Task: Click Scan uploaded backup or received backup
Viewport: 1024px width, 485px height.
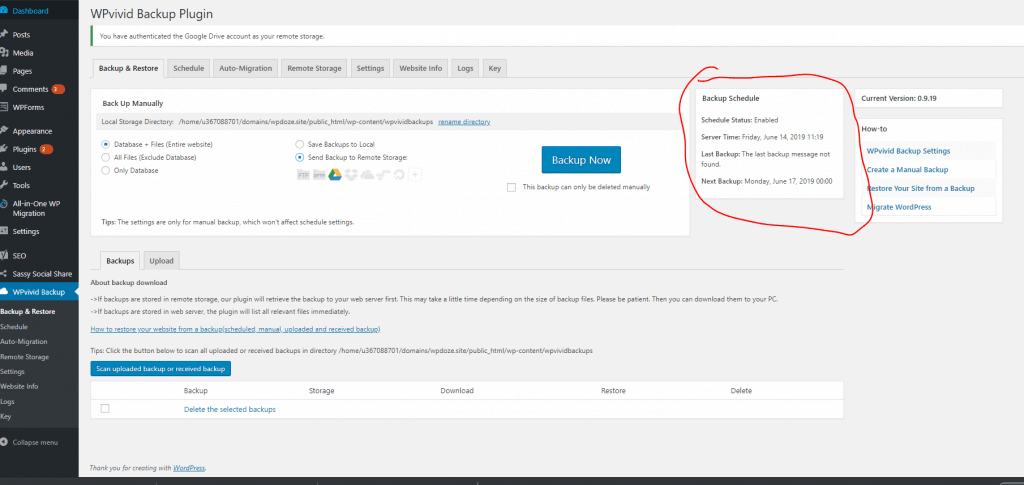Action: pyautogui.click(x=161, y=369)
